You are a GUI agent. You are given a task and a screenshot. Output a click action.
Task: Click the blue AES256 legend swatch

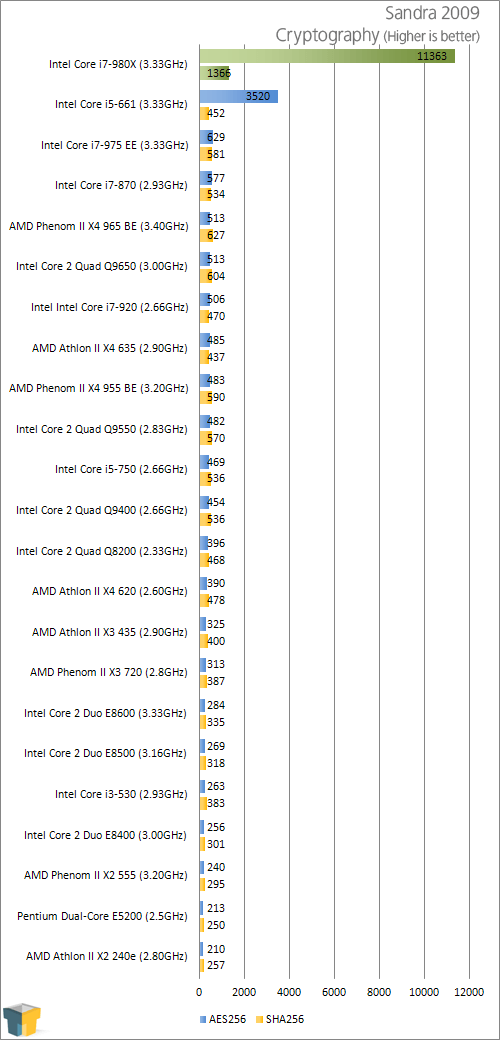(x=203, y=1019)
